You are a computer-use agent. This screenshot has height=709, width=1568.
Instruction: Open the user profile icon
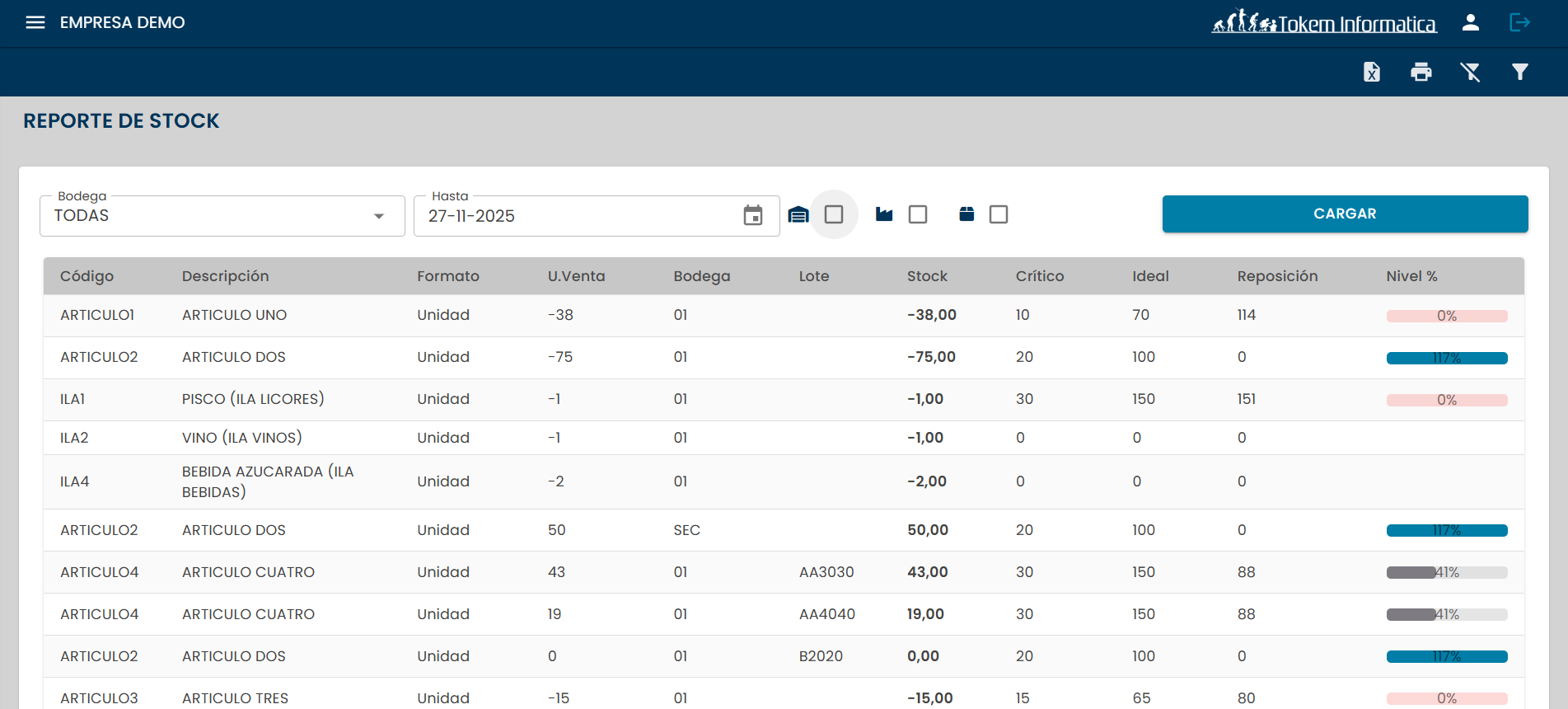click(1471, 22)
